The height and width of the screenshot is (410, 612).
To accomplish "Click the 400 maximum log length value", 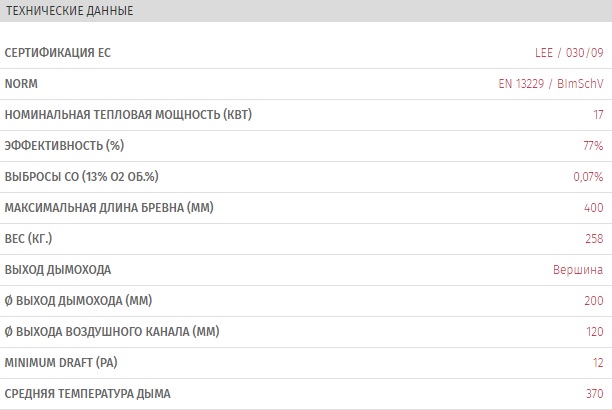I will (594, 208).
